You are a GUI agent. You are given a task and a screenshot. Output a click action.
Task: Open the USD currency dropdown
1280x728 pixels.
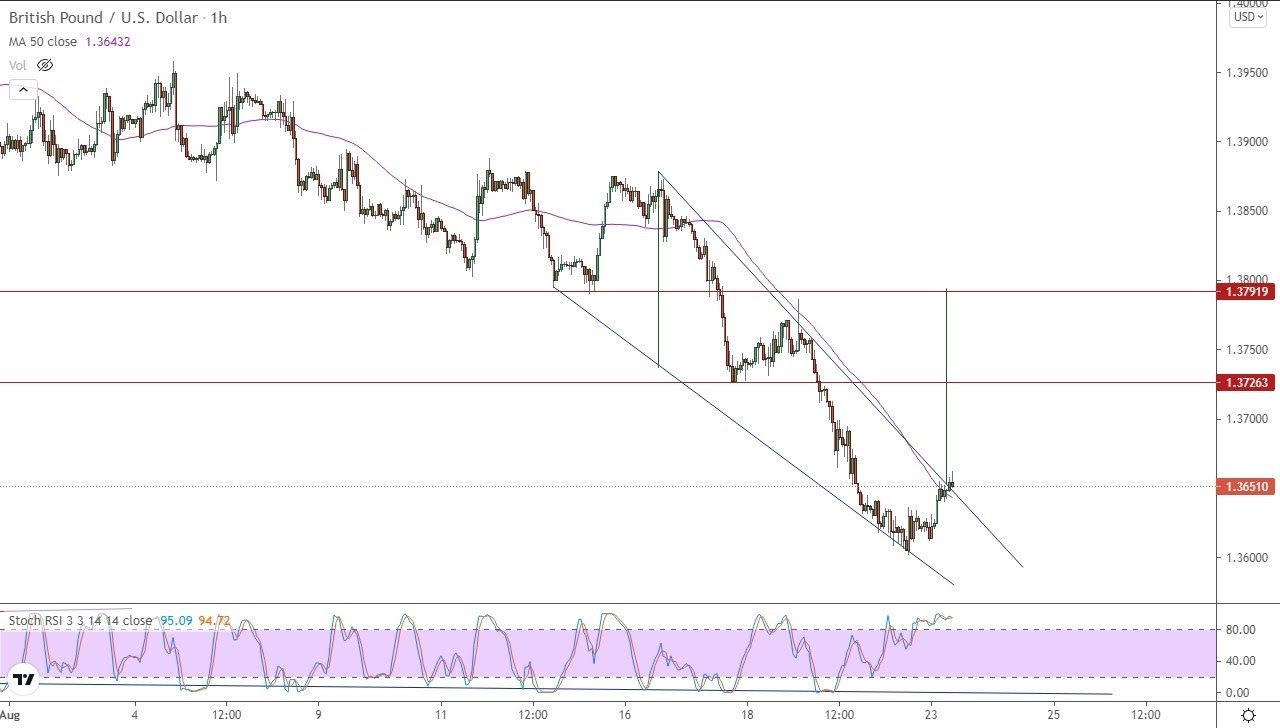(1248, 17)
